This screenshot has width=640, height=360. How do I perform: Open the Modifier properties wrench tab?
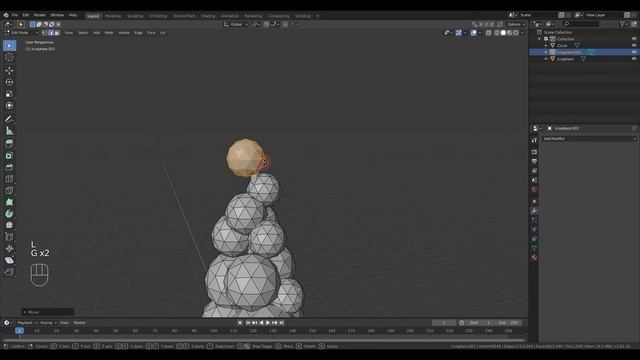pyautogui.click(x=534, y=211)
